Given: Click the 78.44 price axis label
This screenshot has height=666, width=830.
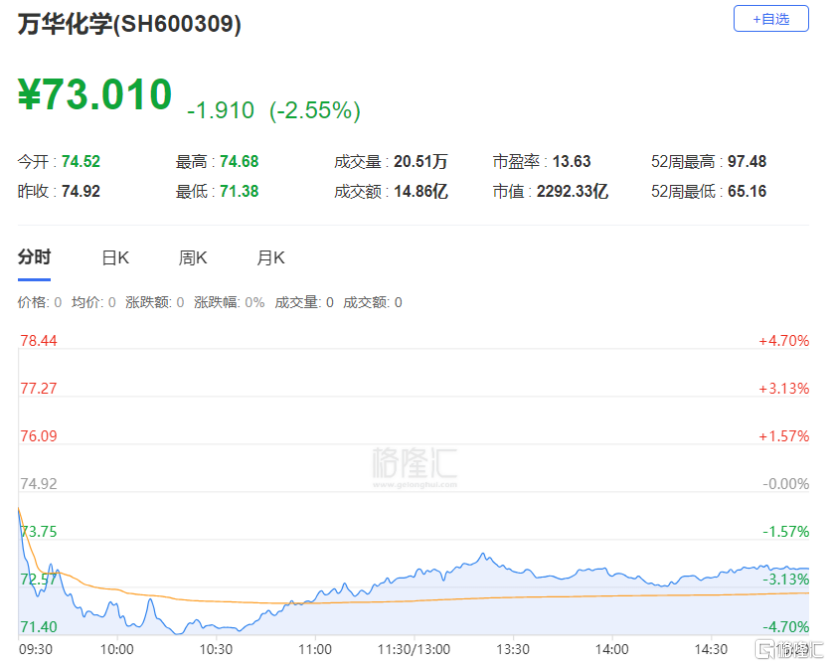Looking at the screenshot, I should (39, 340).
